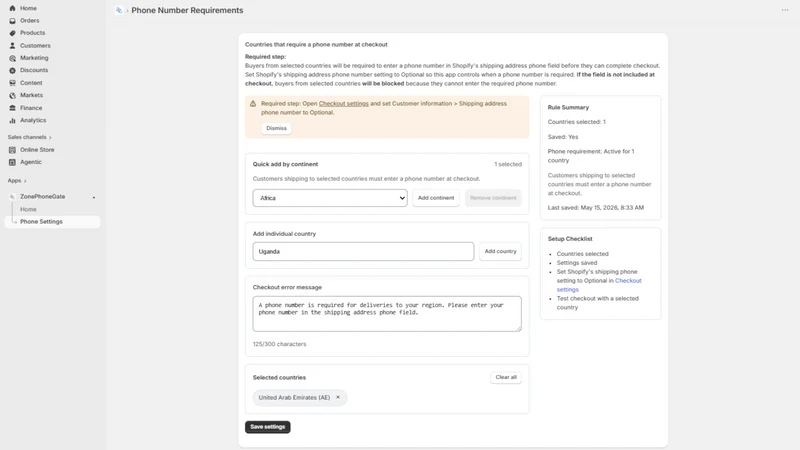
Task: Open Discounts in the sidebar
Action: pyautogui.click(x=34, y=70)
